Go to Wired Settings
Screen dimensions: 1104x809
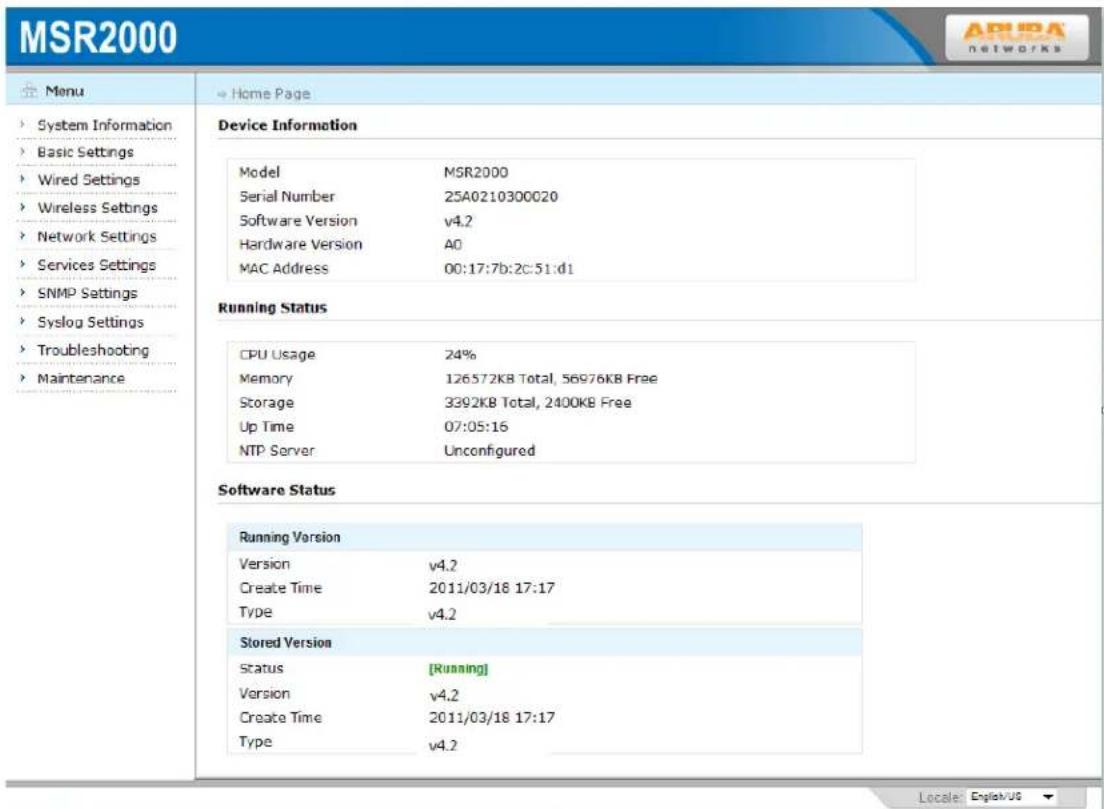(x=89, y=180)
